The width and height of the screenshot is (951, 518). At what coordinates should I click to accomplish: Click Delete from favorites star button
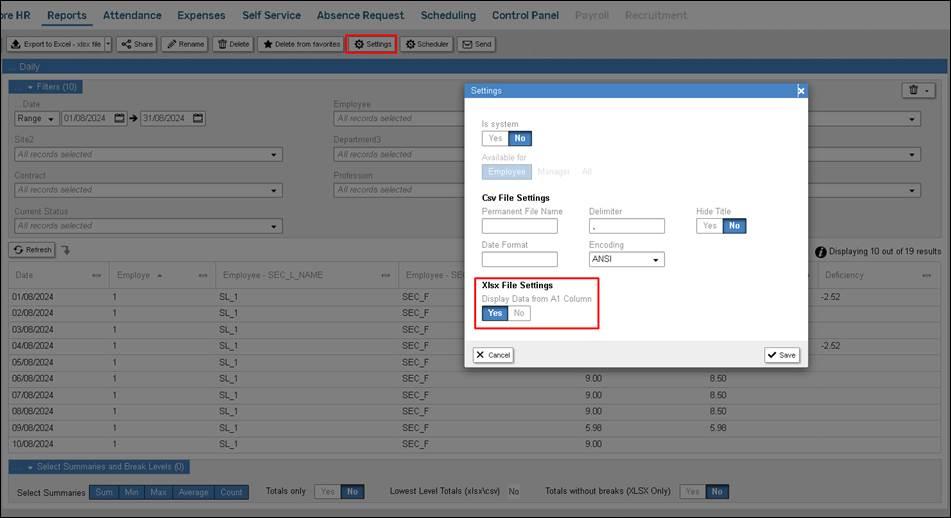[301, 44]
